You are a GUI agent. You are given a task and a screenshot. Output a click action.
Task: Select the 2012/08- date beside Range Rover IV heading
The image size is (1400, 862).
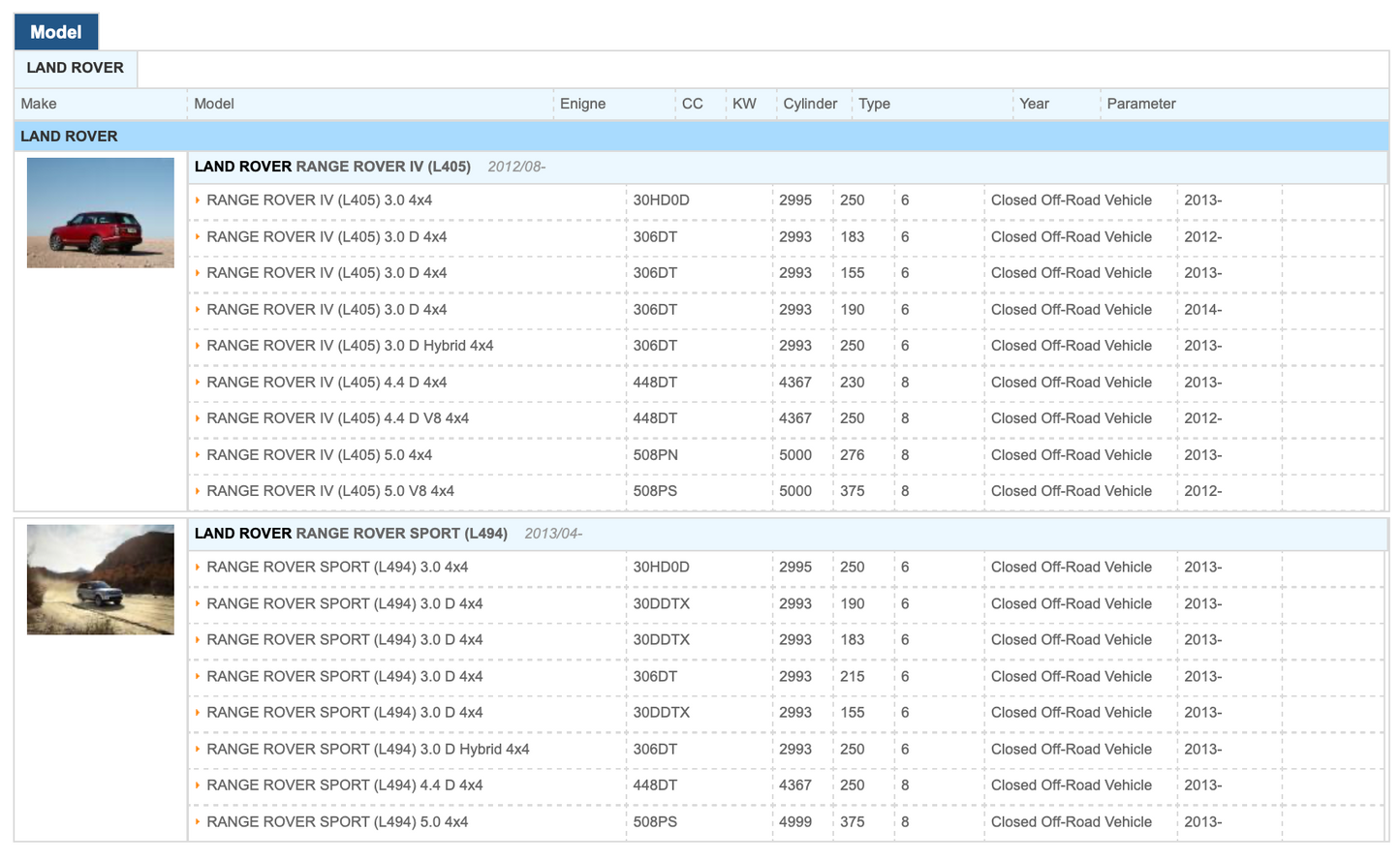coord(516,167)
